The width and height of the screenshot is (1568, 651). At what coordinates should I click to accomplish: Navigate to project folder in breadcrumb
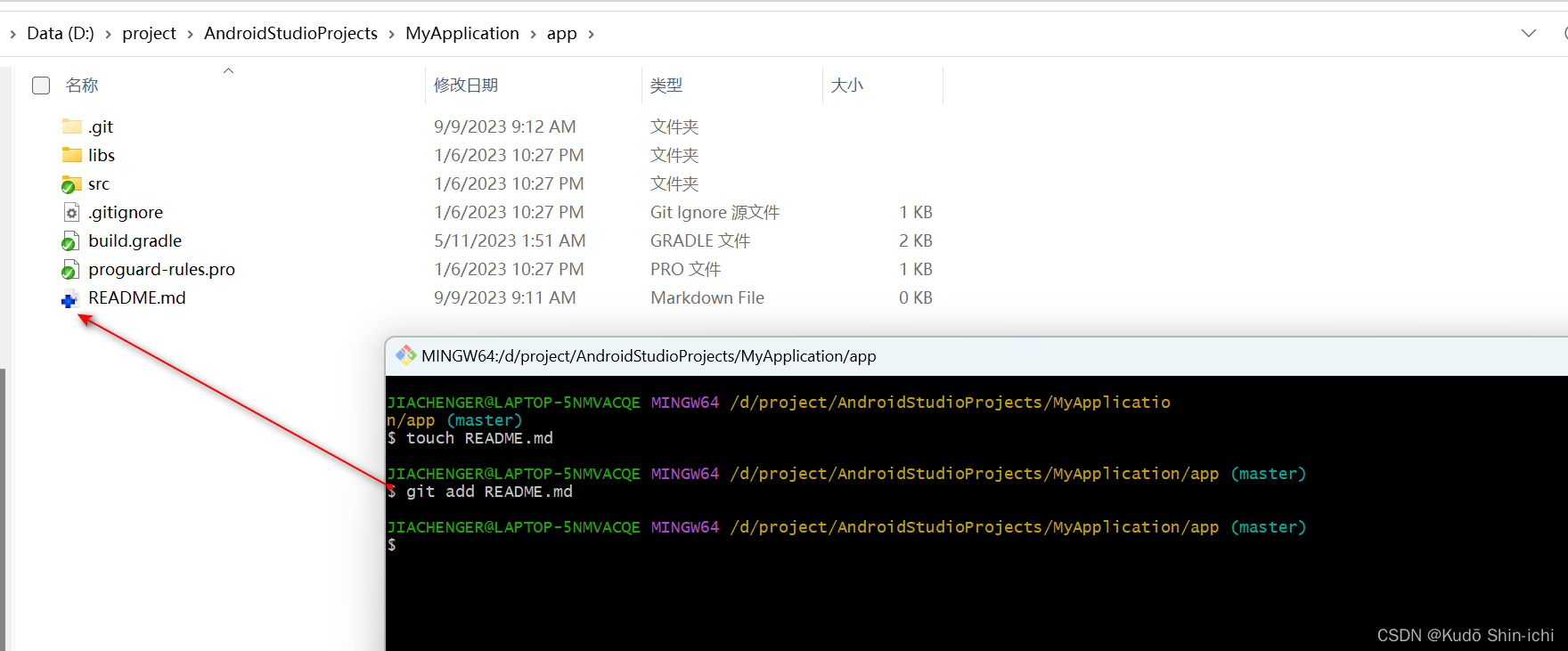[x=149, y=33]
